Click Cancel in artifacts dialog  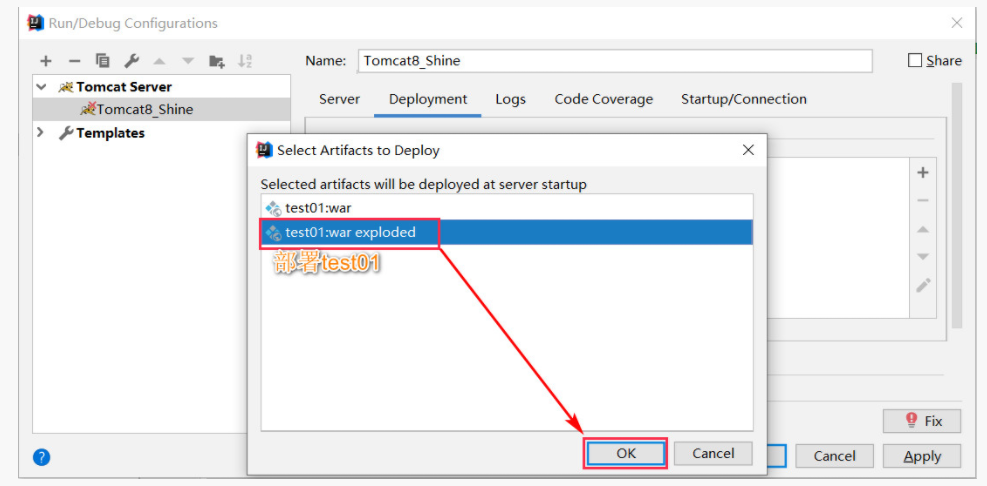[713, 453]
